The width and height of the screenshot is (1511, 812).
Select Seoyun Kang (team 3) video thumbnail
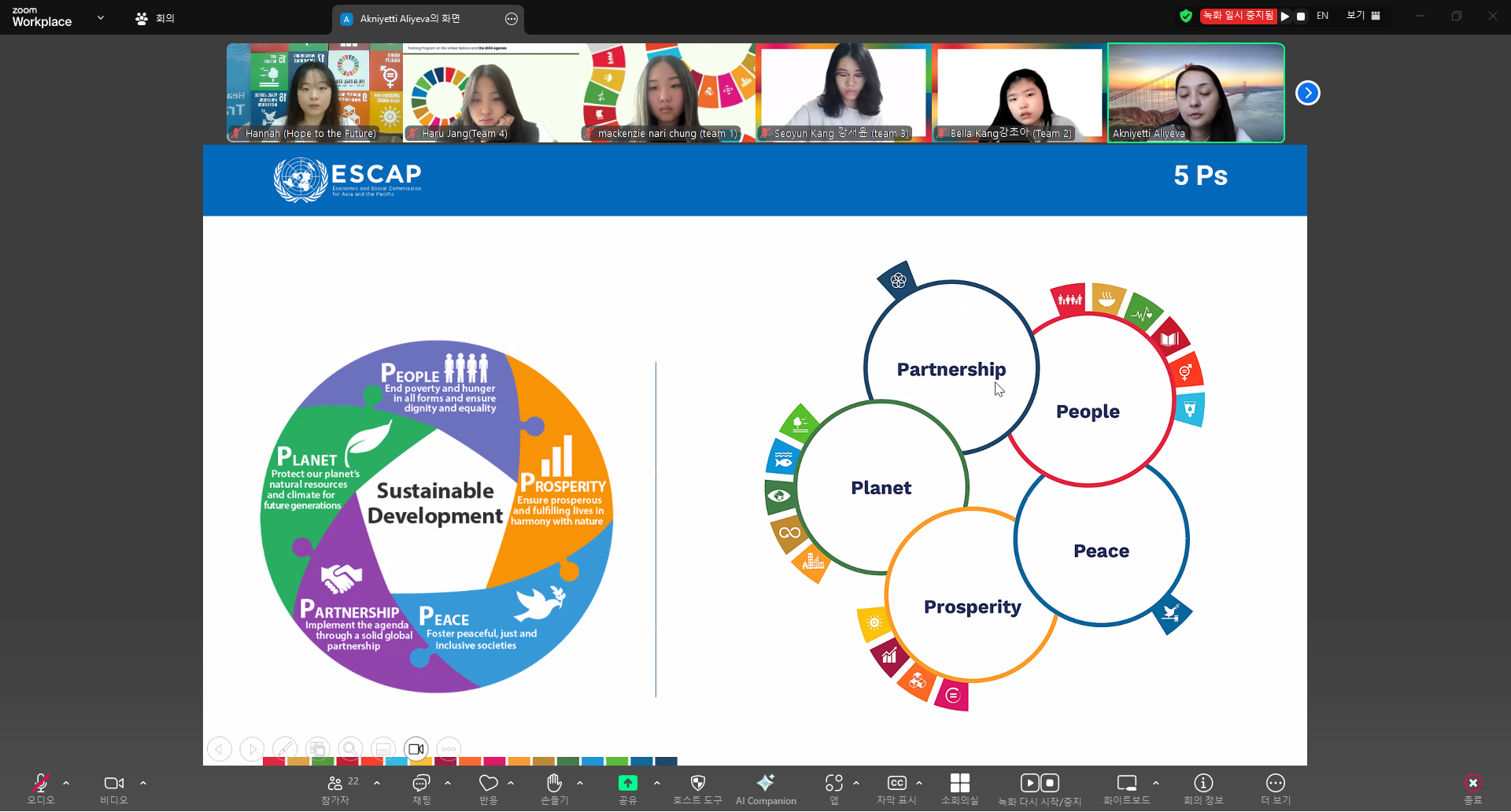click(x=844, y=93)
